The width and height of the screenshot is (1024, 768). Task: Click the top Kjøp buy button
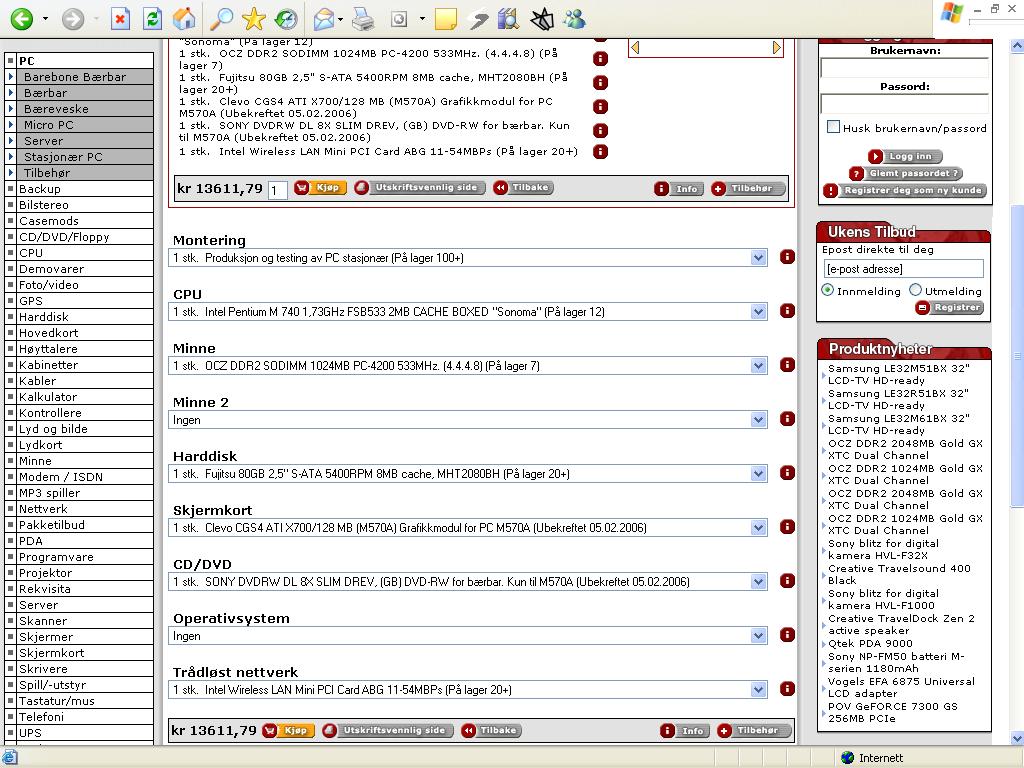pyautogui.click(x=320, y=188)
